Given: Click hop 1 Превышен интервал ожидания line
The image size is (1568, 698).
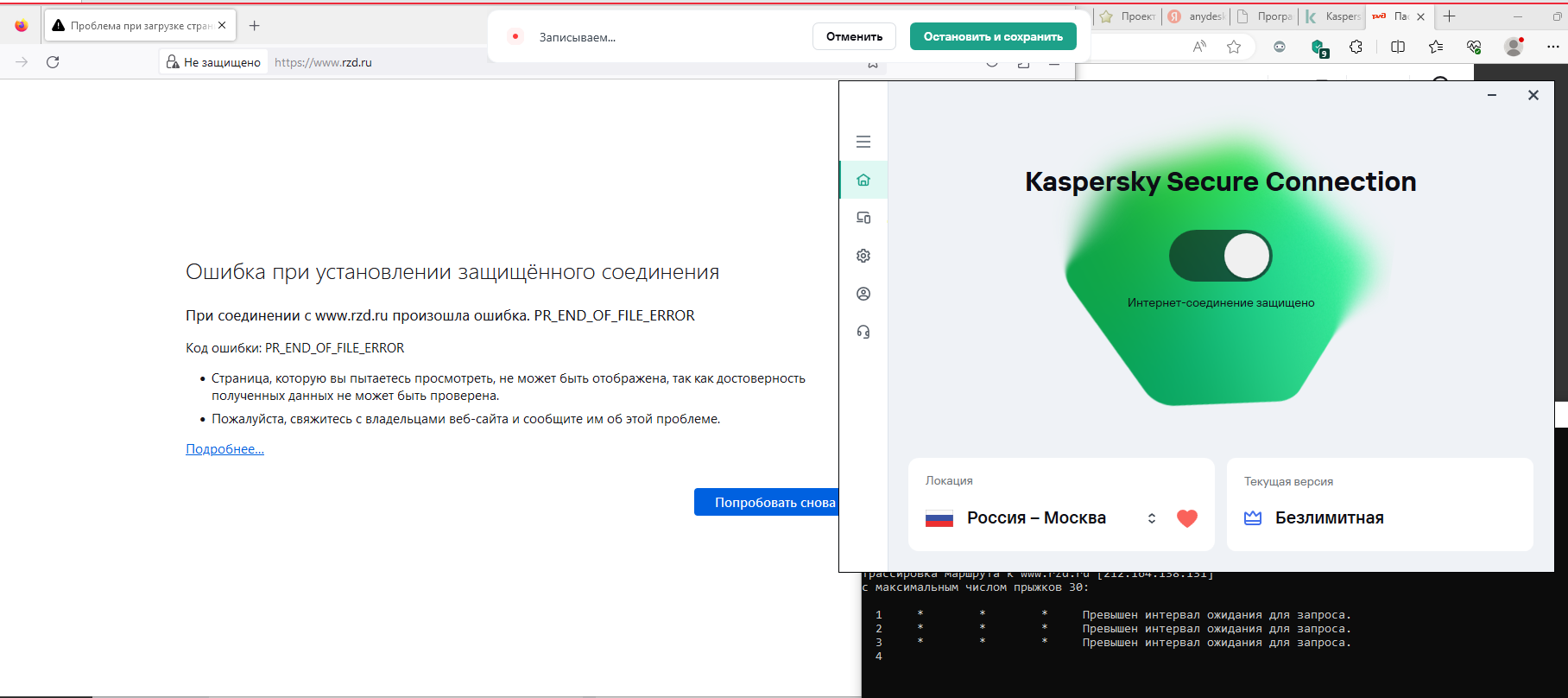Looking at the screenshot, I should [x=1217, y=615].
